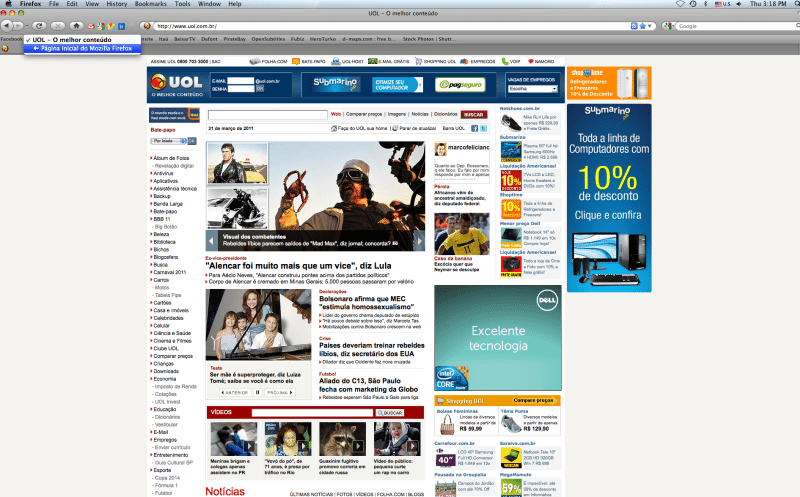Open OpenSubtitles bookmark in bookmarks bar
The width and height of the screenshot is (800, 497).
(268, 39)
